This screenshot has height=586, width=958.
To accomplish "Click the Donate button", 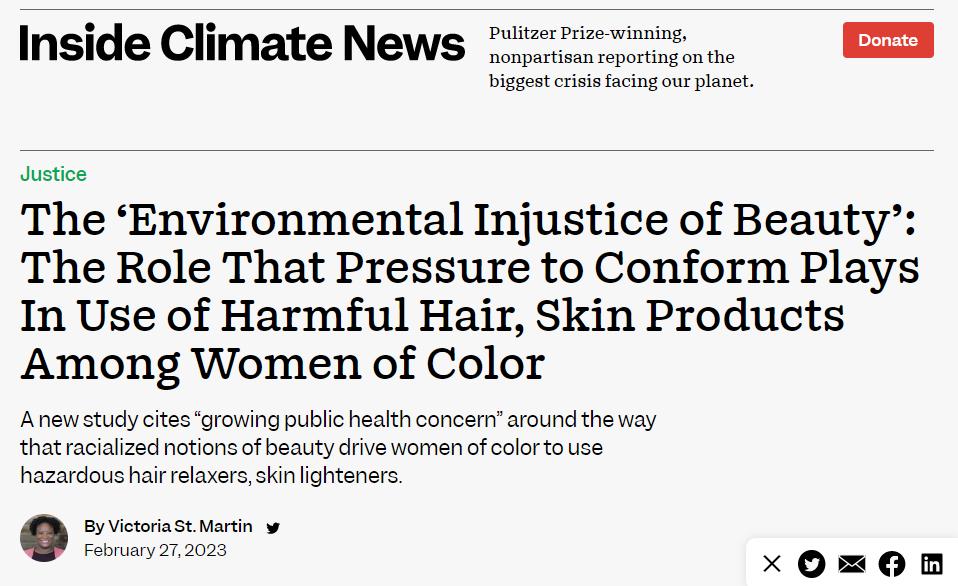I will pos(887,40).
